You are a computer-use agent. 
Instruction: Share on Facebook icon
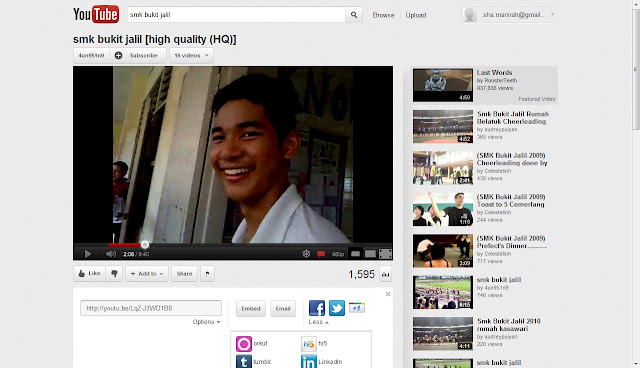pyautogui.click(x=317, y=308)
